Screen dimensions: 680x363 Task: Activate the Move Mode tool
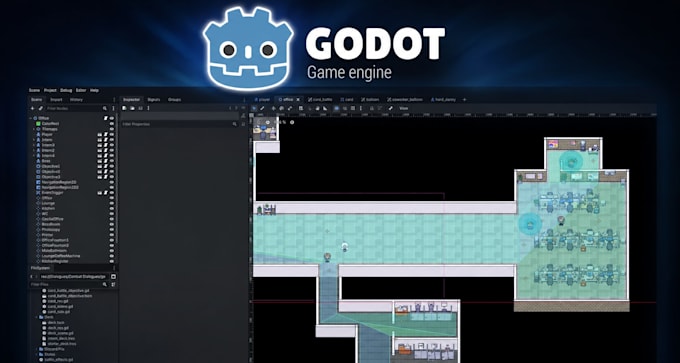[x=274, y=108]
